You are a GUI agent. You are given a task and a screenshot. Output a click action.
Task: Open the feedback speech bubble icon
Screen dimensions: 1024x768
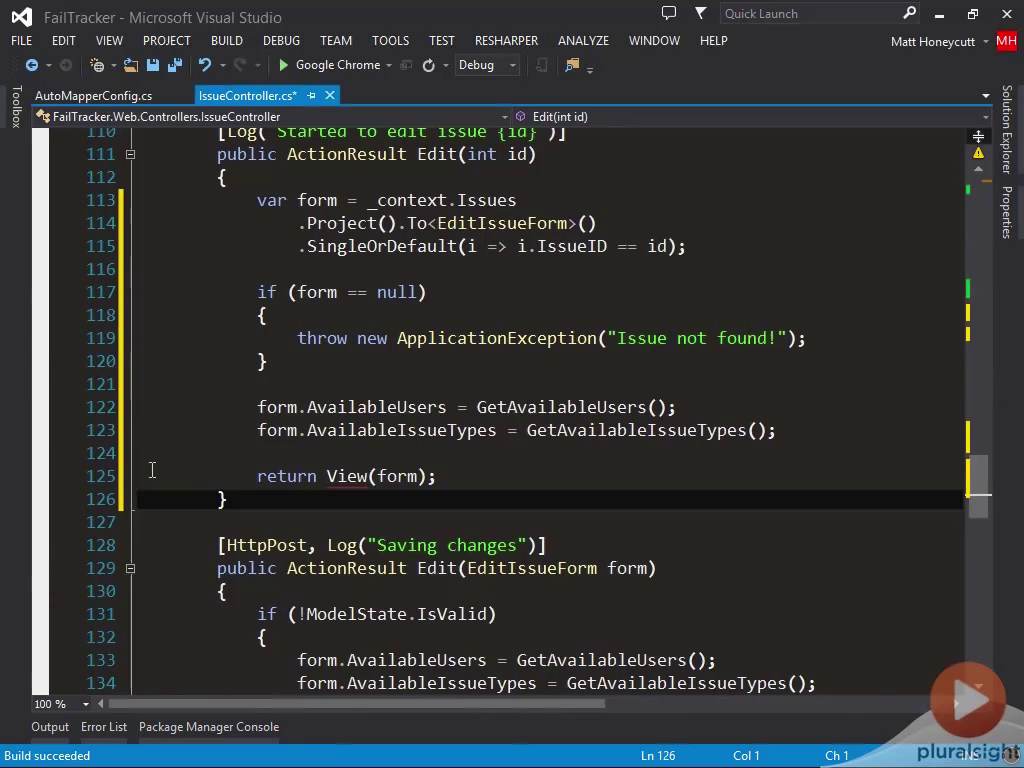[x=669, y=13]
